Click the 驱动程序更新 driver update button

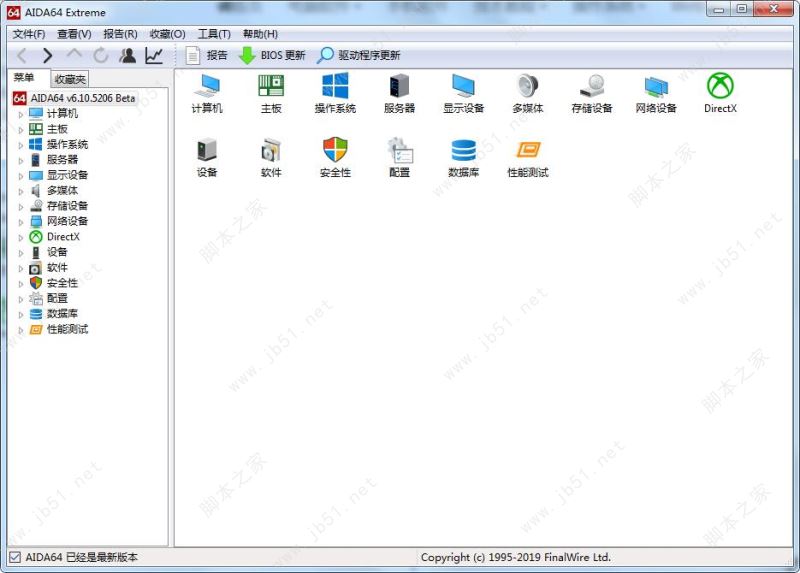359,55
